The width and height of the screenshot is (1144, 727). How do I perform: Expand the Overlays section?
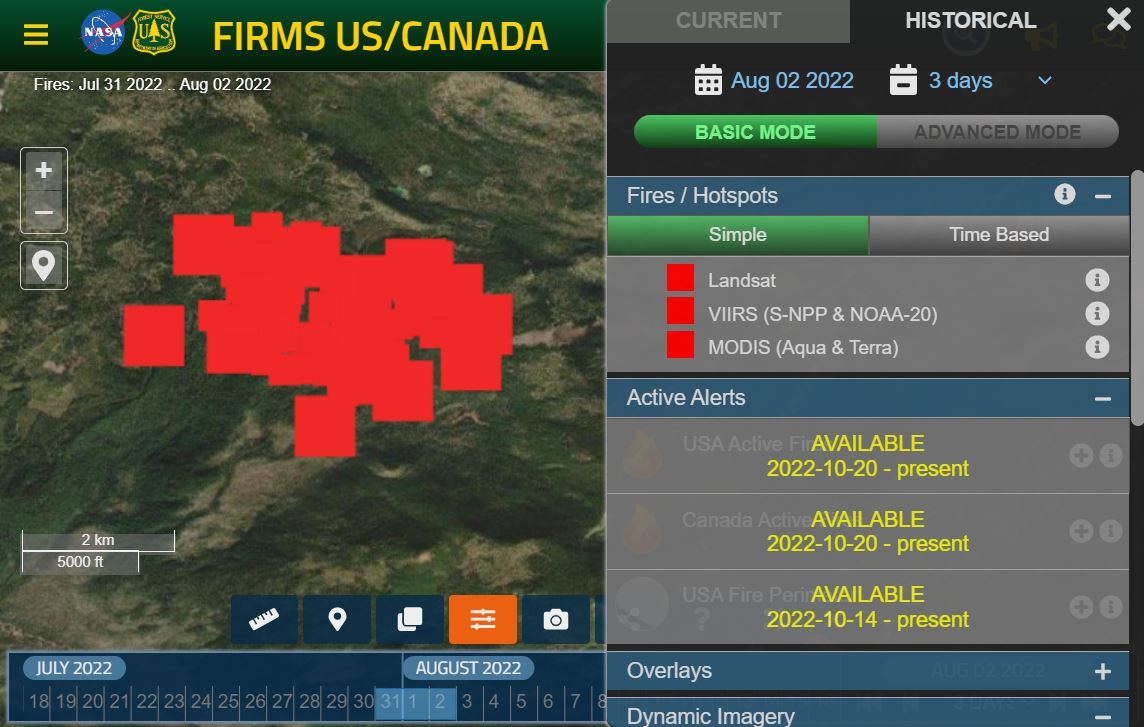point(1102,672)
